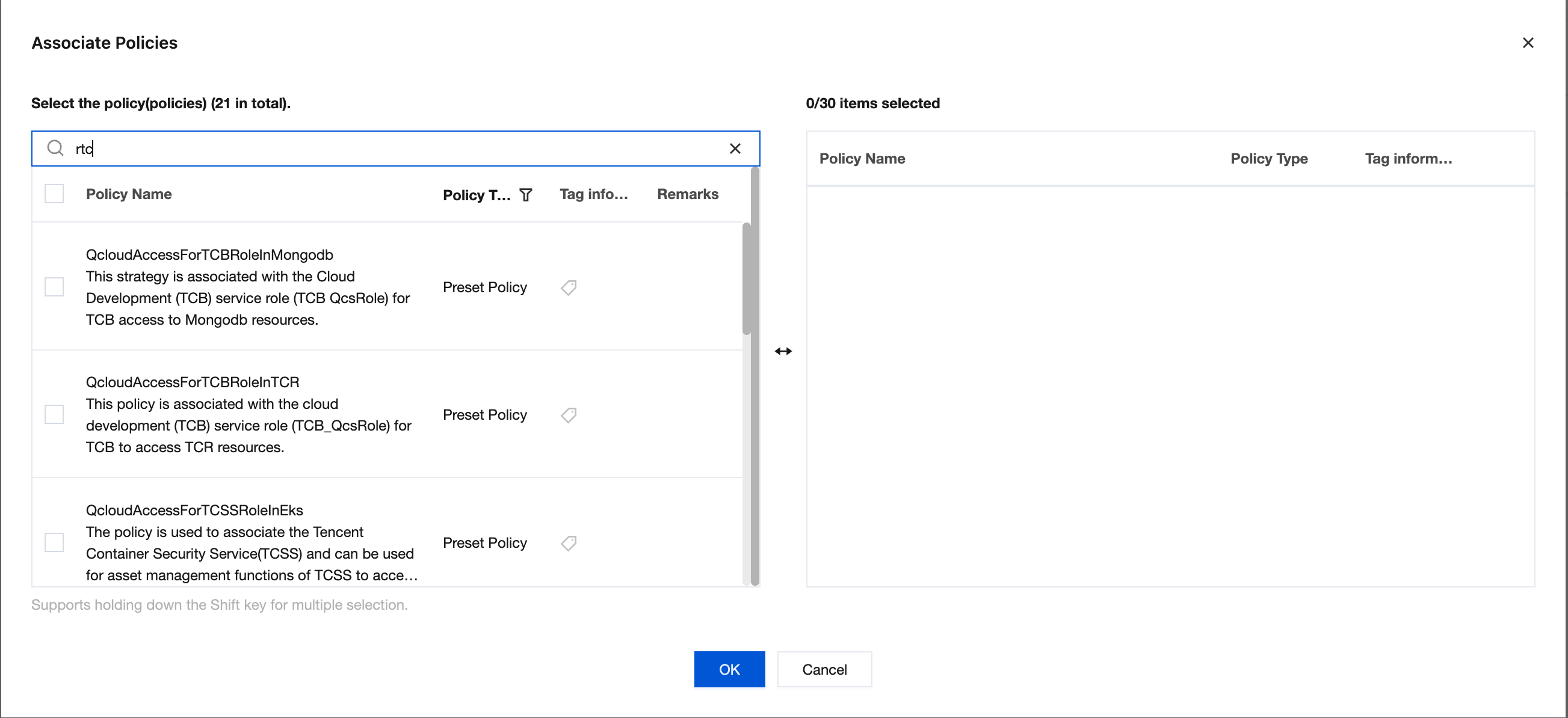Open the Policy Type filter funnel

pos(526,195)
